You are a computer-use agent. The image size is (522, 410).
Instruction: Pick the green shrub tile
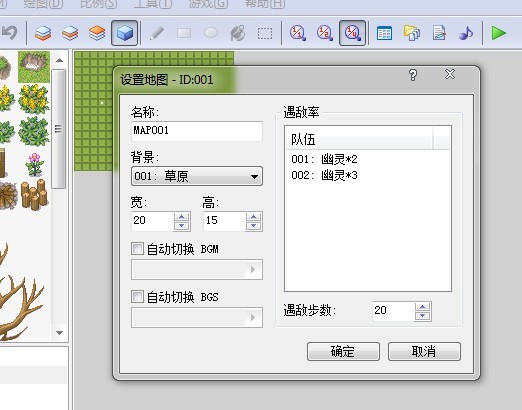[34, 131]
